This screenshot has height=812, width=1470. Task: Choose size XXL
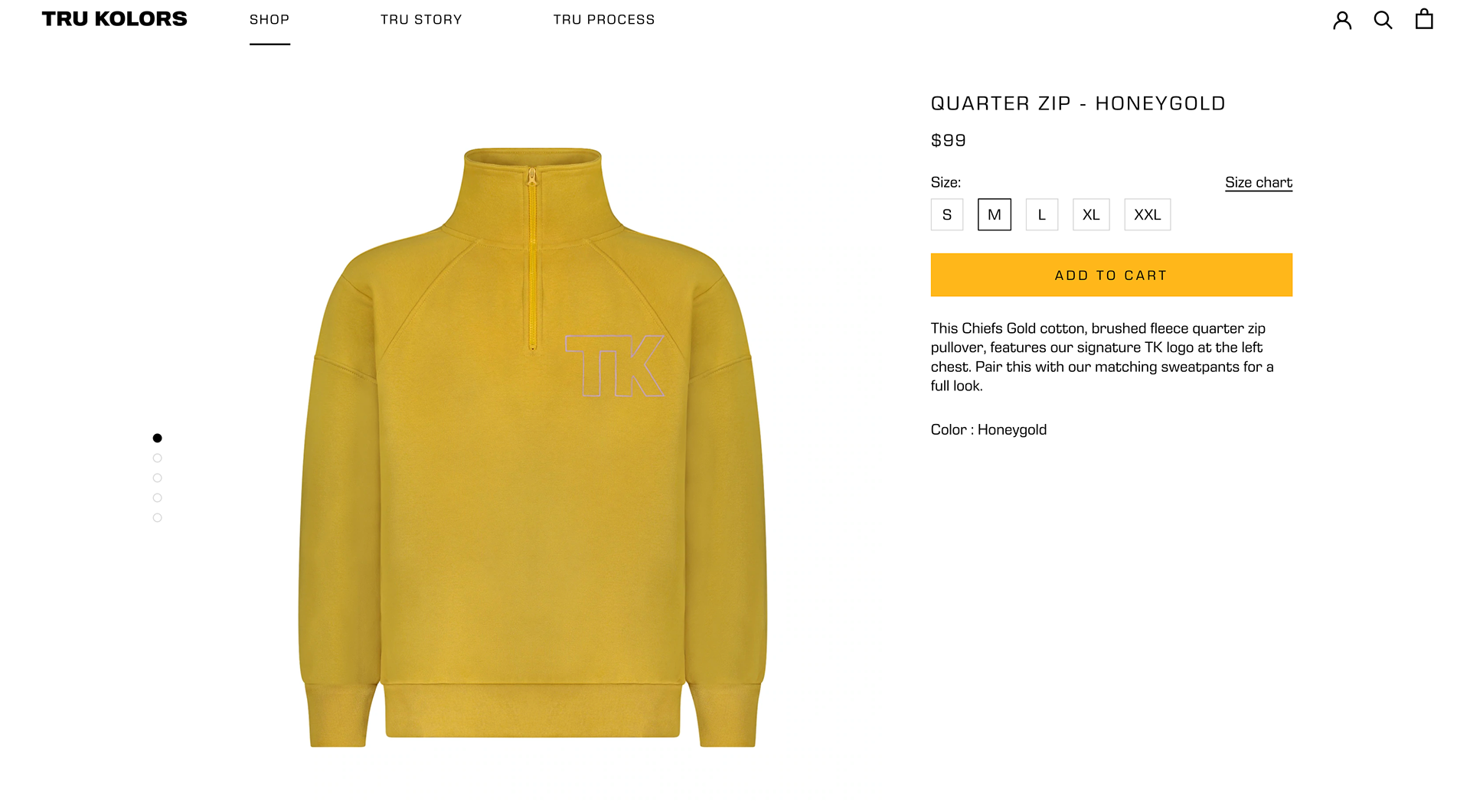1148,215
